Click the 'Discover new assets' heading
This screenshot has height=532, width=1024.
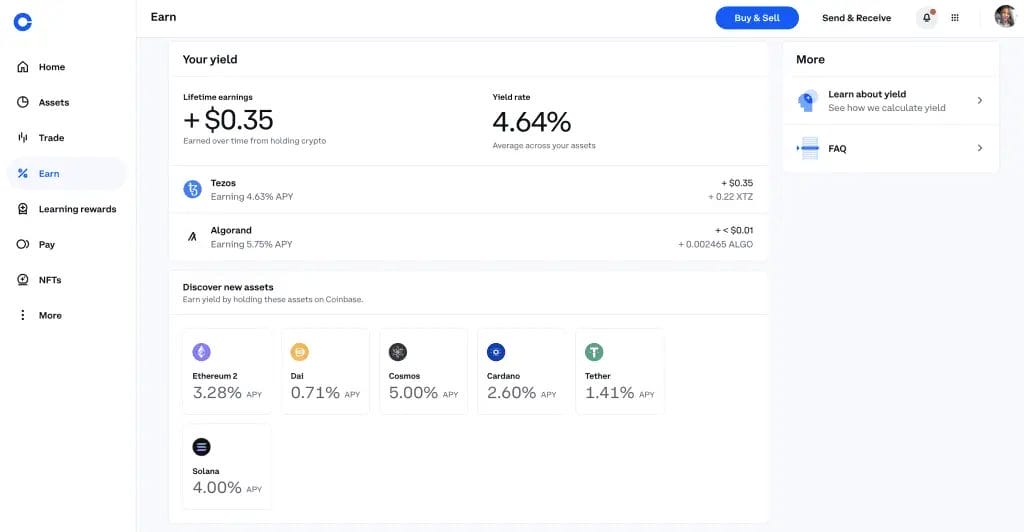tap(228, 287)
